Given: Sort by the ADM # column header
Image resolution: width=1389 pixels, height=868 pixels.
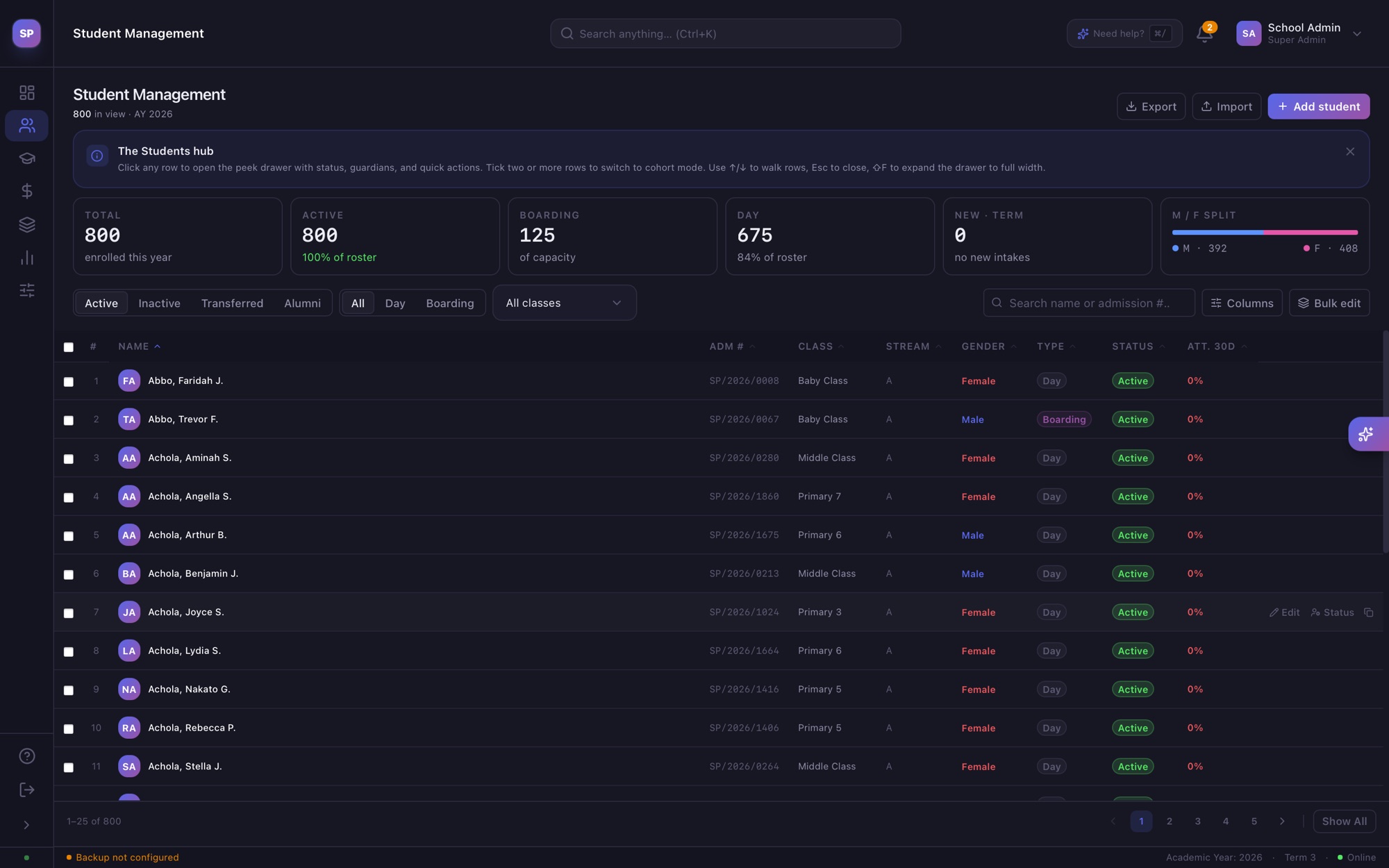Looking at the screenshot, I should [x=732, y=347].
